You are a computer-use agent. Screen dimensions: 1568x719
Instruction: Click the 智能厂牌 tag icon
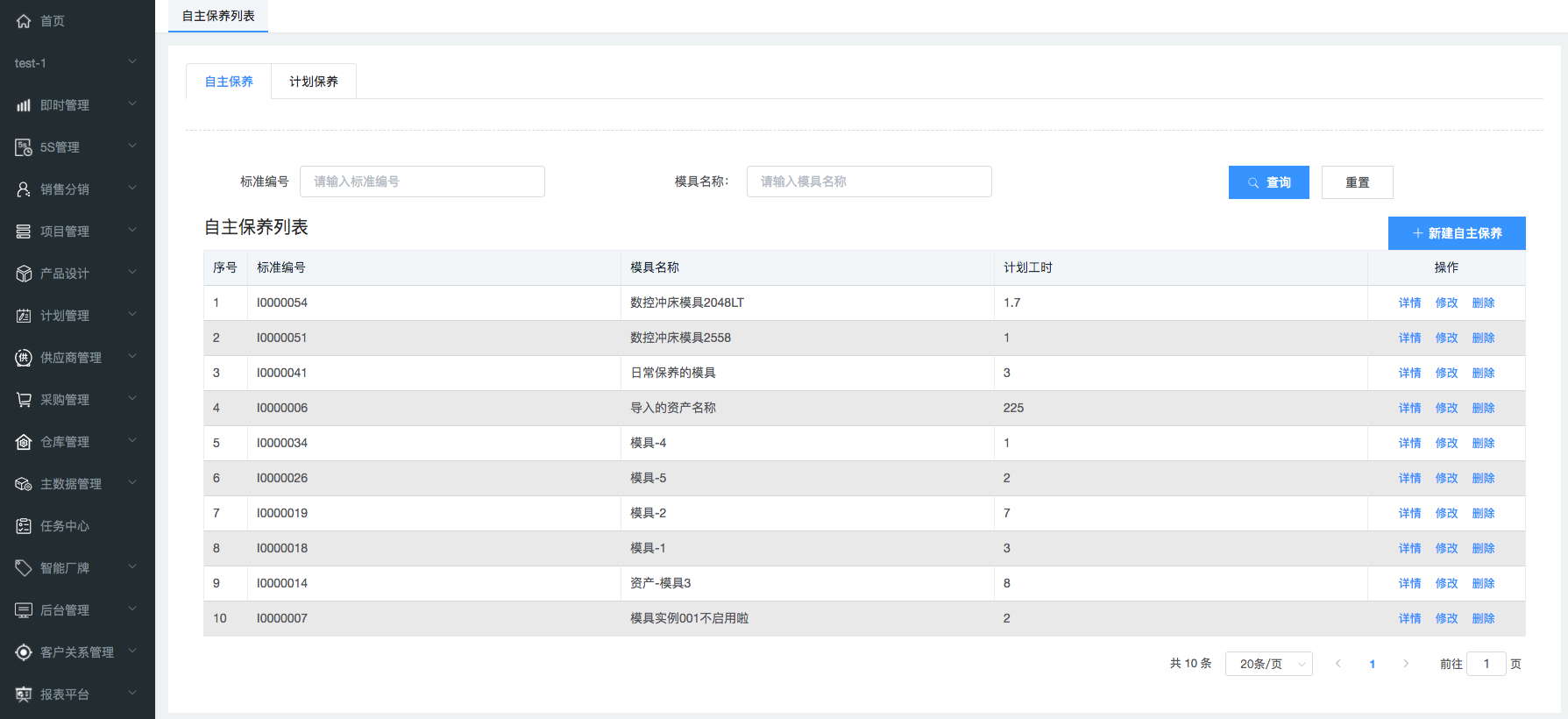pyautogui.click(x=24, y=568)
